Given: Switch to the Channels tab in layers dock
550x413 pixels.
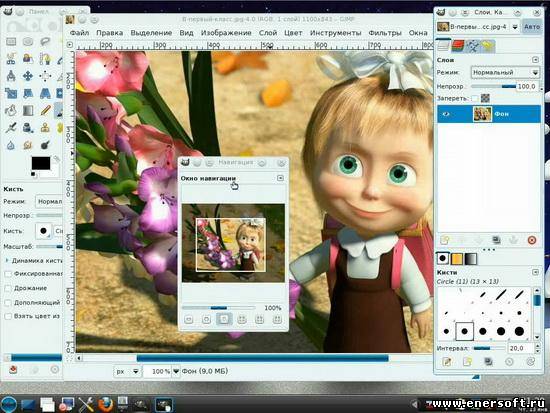Looking at the screenshot, I should click(458, 46).
